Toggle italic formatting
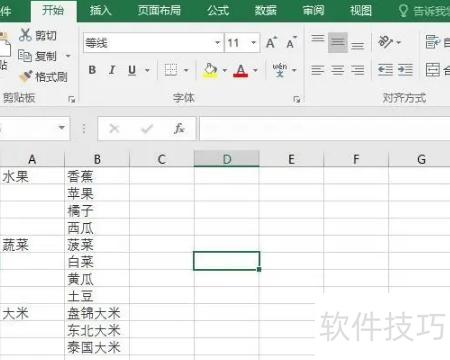The width and height of the screenshot is (450, 360). point(112,70)
